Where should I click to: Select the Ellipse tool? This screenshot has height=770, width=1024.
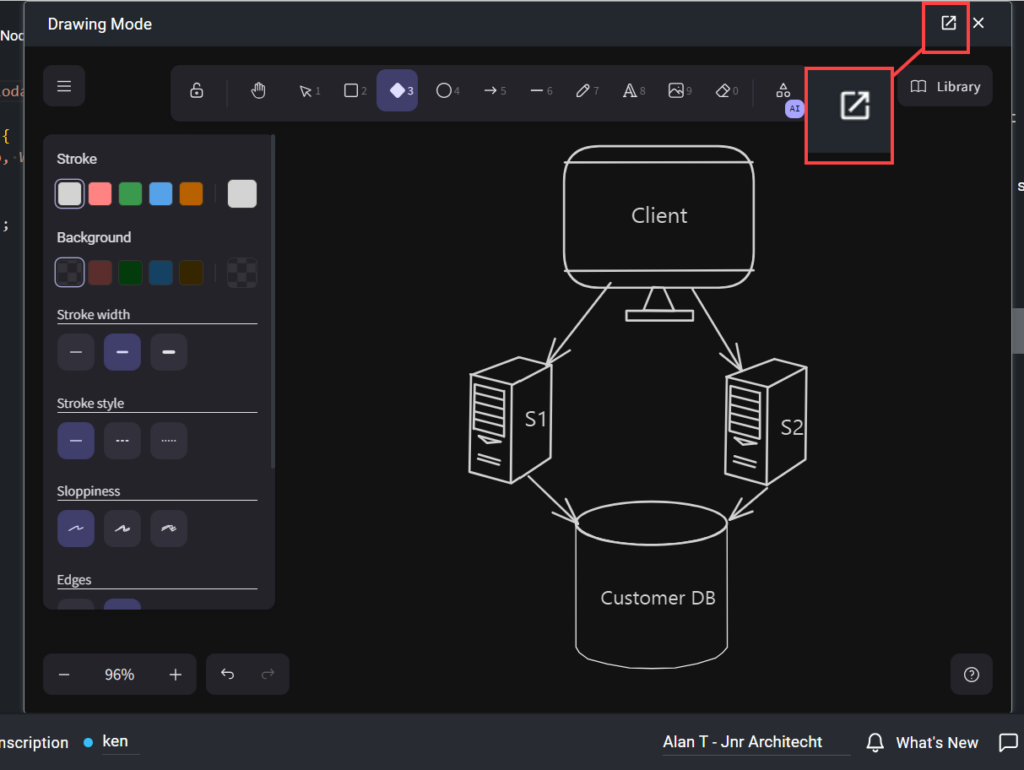point(444,90)
